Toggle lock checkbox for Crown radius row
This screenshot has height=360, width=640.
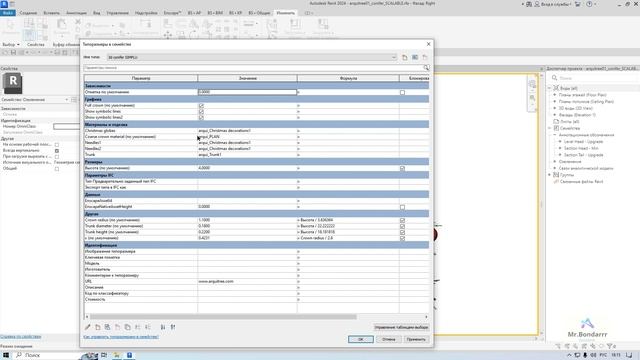tap(402, 220)
